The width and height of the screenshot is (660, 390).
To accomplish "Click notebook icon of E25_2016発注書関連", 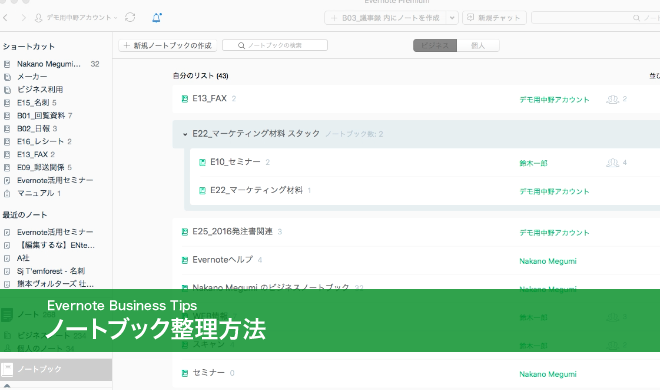I will [184, 232].
